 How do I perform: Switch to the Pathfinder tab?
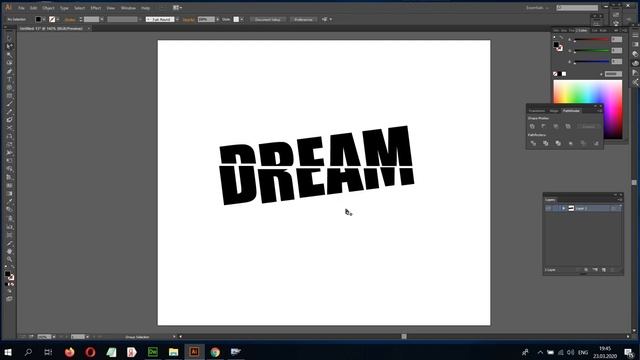point(571,111)
